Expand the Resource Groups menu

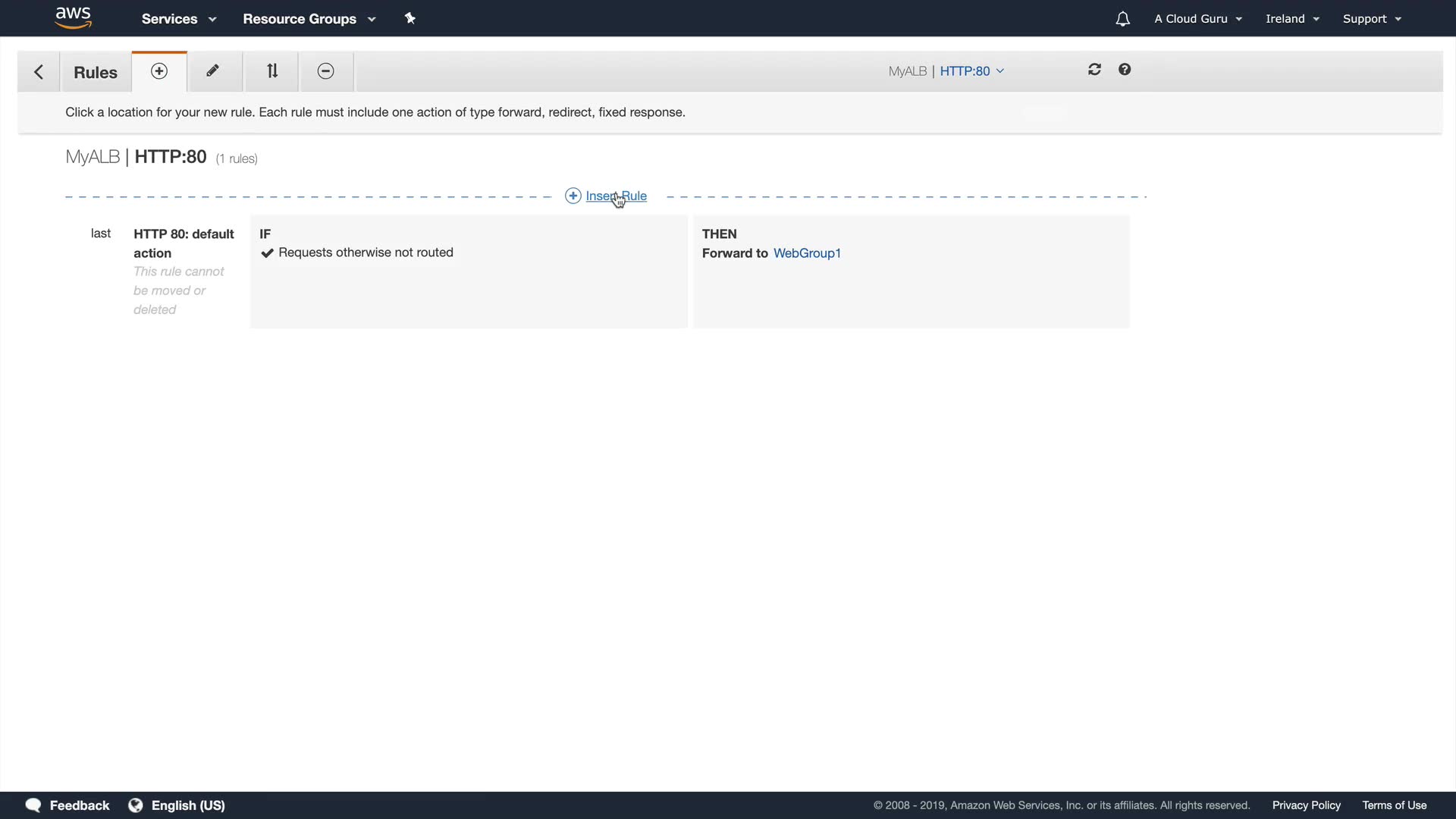pos(309,19)
